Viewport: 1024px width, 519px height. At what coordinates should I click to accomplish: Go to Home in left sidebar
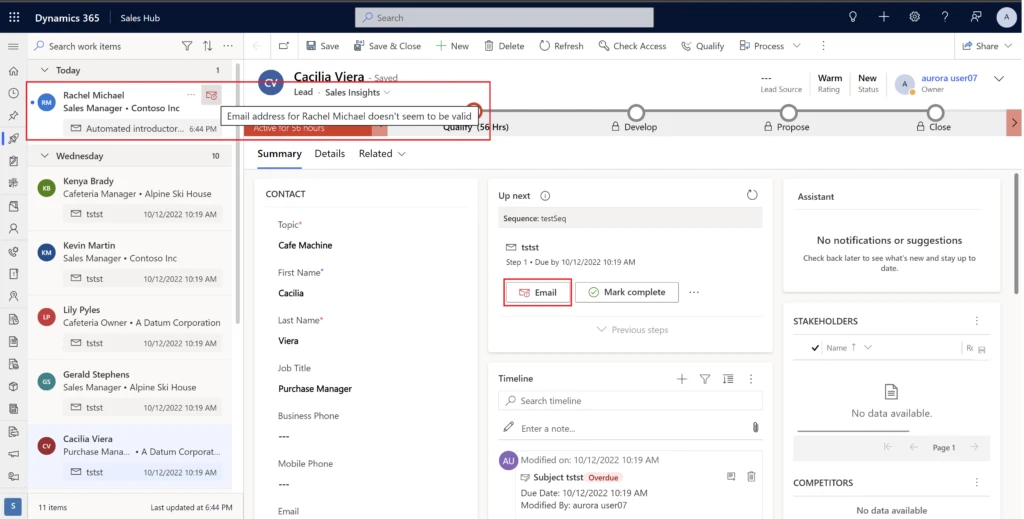coord(13,71)
